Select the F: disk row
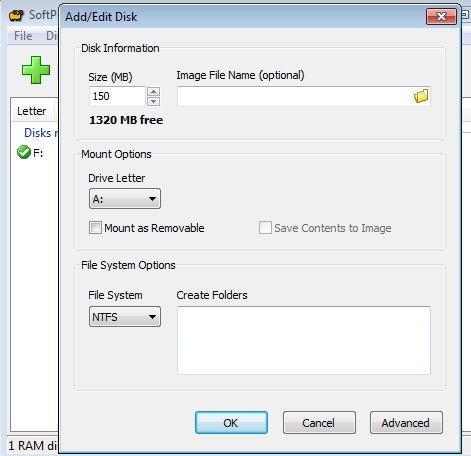Viewport: 471px width, 456px height. pos(35,153)
